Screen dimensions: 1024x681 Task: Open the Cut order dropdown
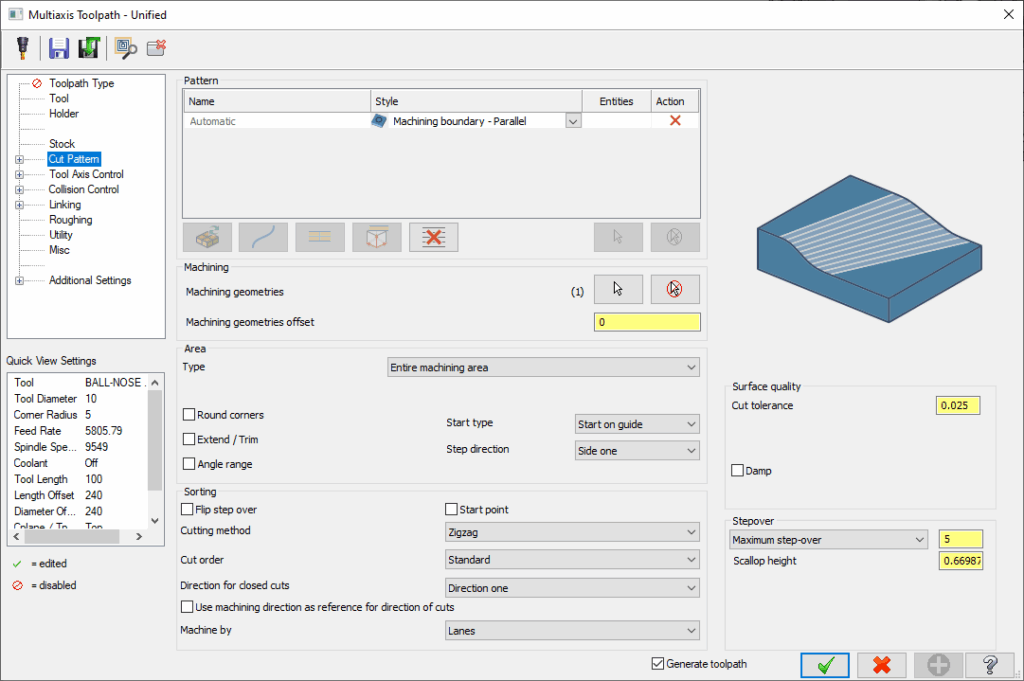click(x=572, y=560)
